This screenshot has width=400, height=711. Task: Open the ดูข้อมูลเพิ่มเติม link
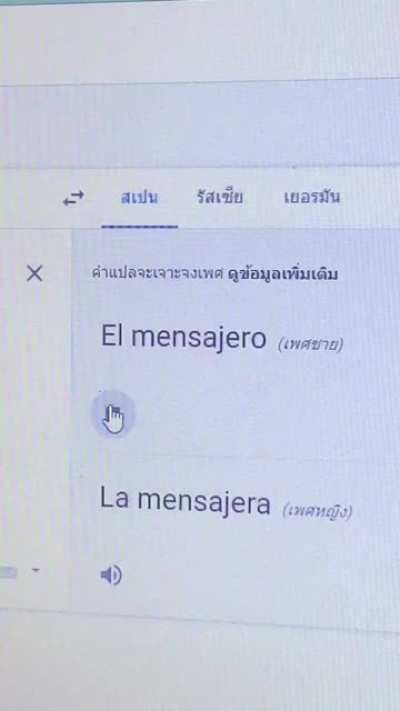coord(283,274)
